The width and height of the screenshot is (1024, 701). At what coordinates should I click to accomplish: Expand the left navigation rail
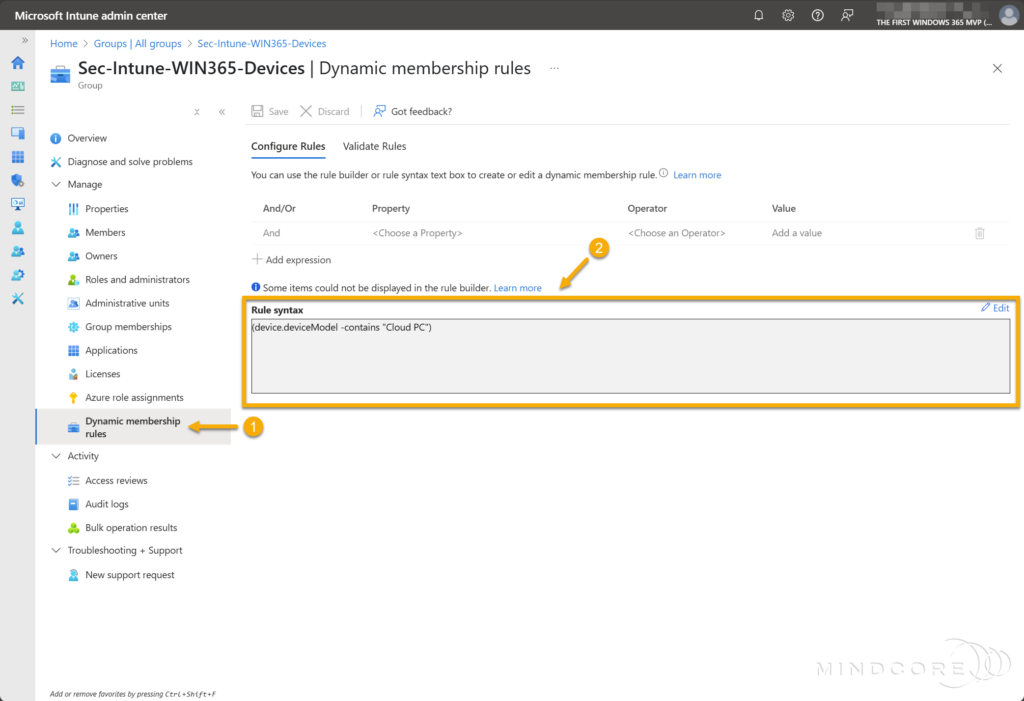click(24, 40)
